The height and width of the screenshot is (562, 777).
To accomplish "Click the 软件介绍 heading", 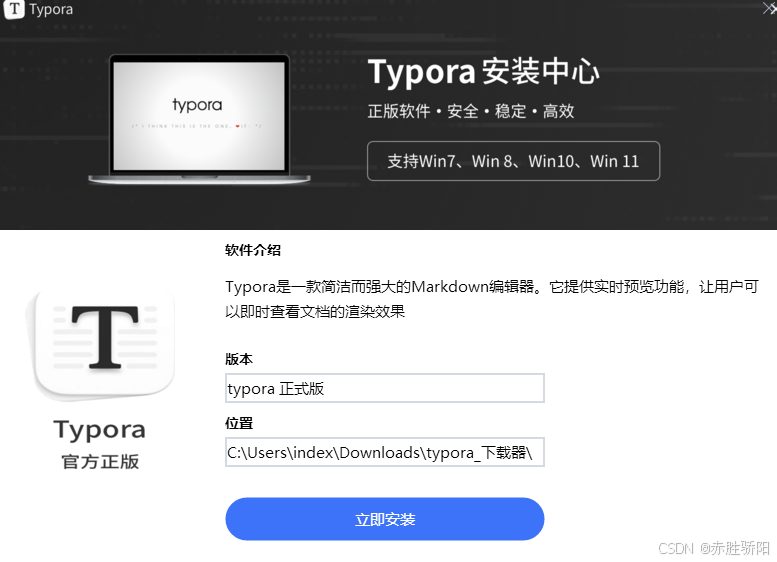I will 253,250.
